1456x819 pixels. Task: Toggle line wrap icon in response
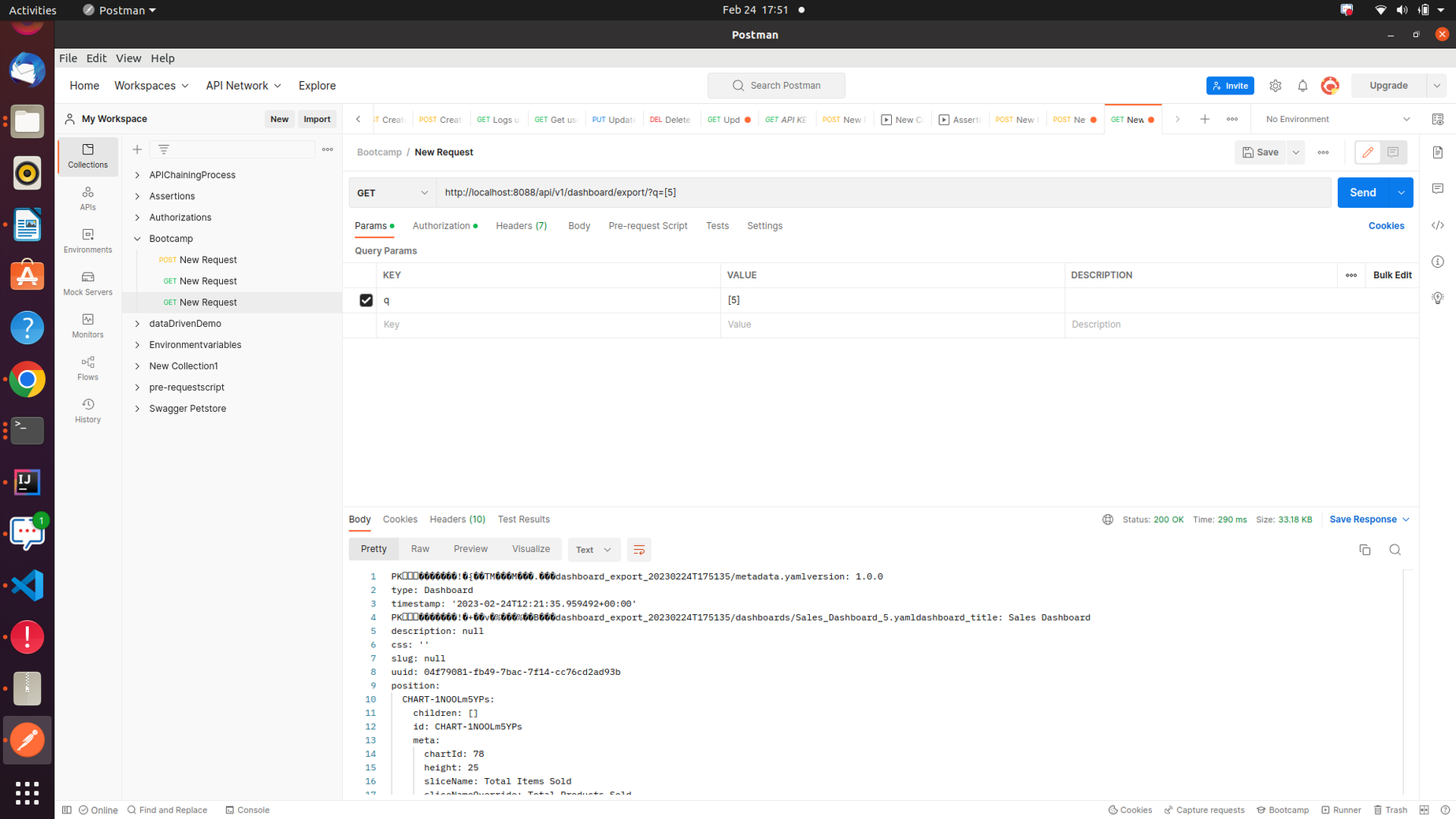pyautogui.click(x=639, y=550)
